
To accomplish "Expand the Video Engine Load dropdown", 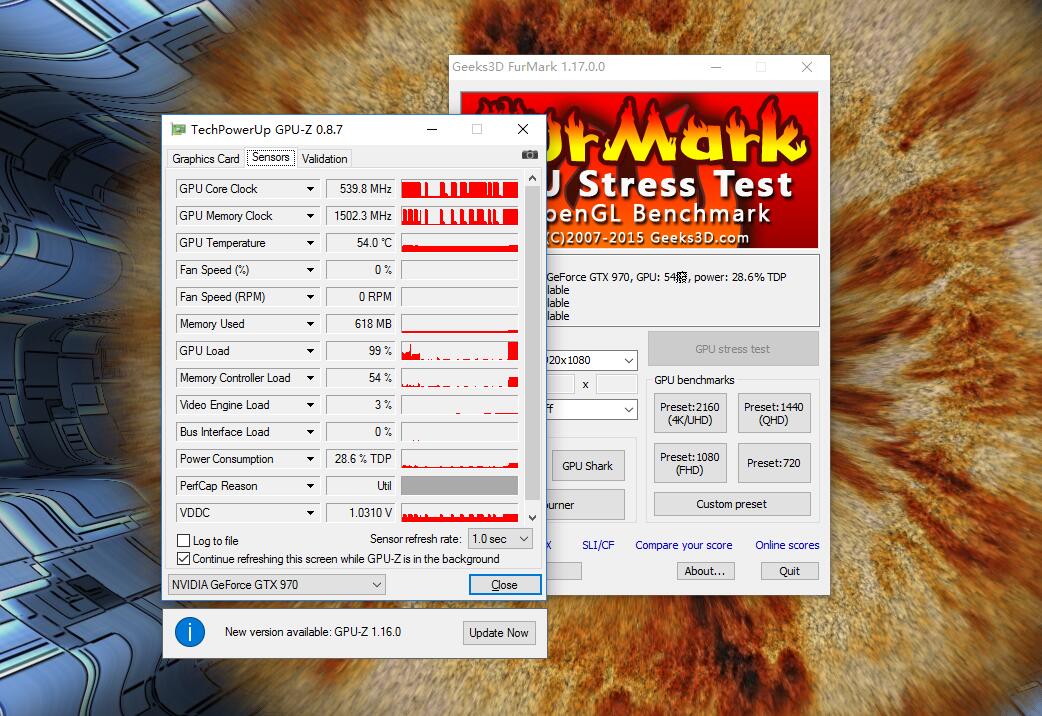I will click(x=310, y=405).
